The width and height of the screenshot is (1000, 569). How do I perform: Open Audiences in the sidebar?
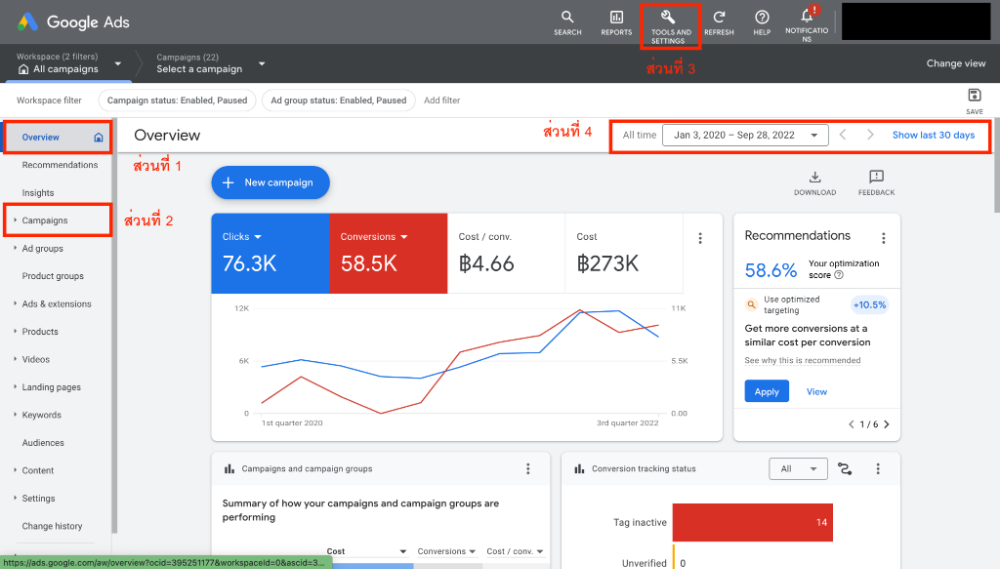pos(43,443)
